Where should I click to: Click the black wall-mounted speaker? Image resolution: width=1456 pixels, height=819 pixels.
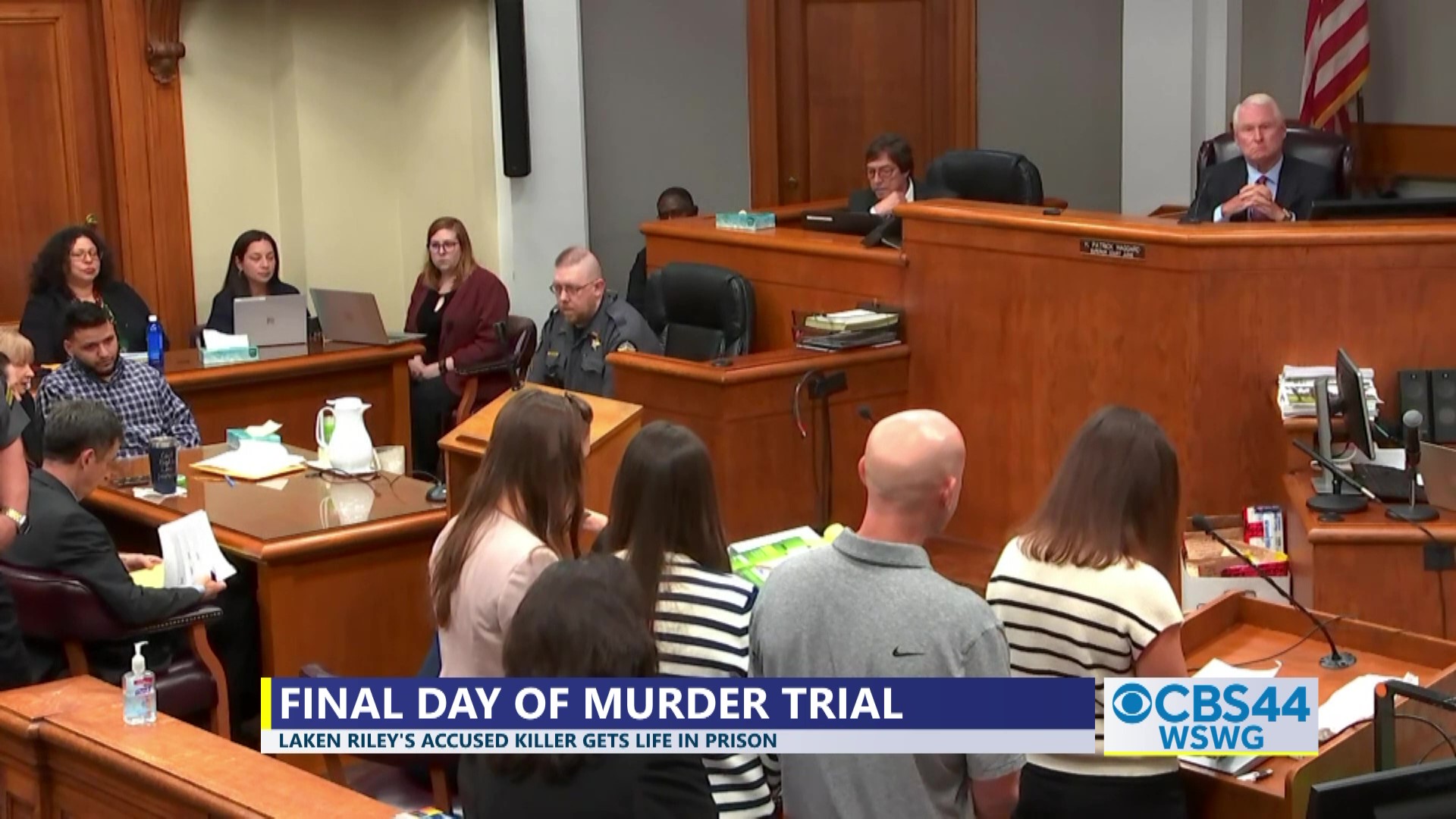[x=513, y=87]
